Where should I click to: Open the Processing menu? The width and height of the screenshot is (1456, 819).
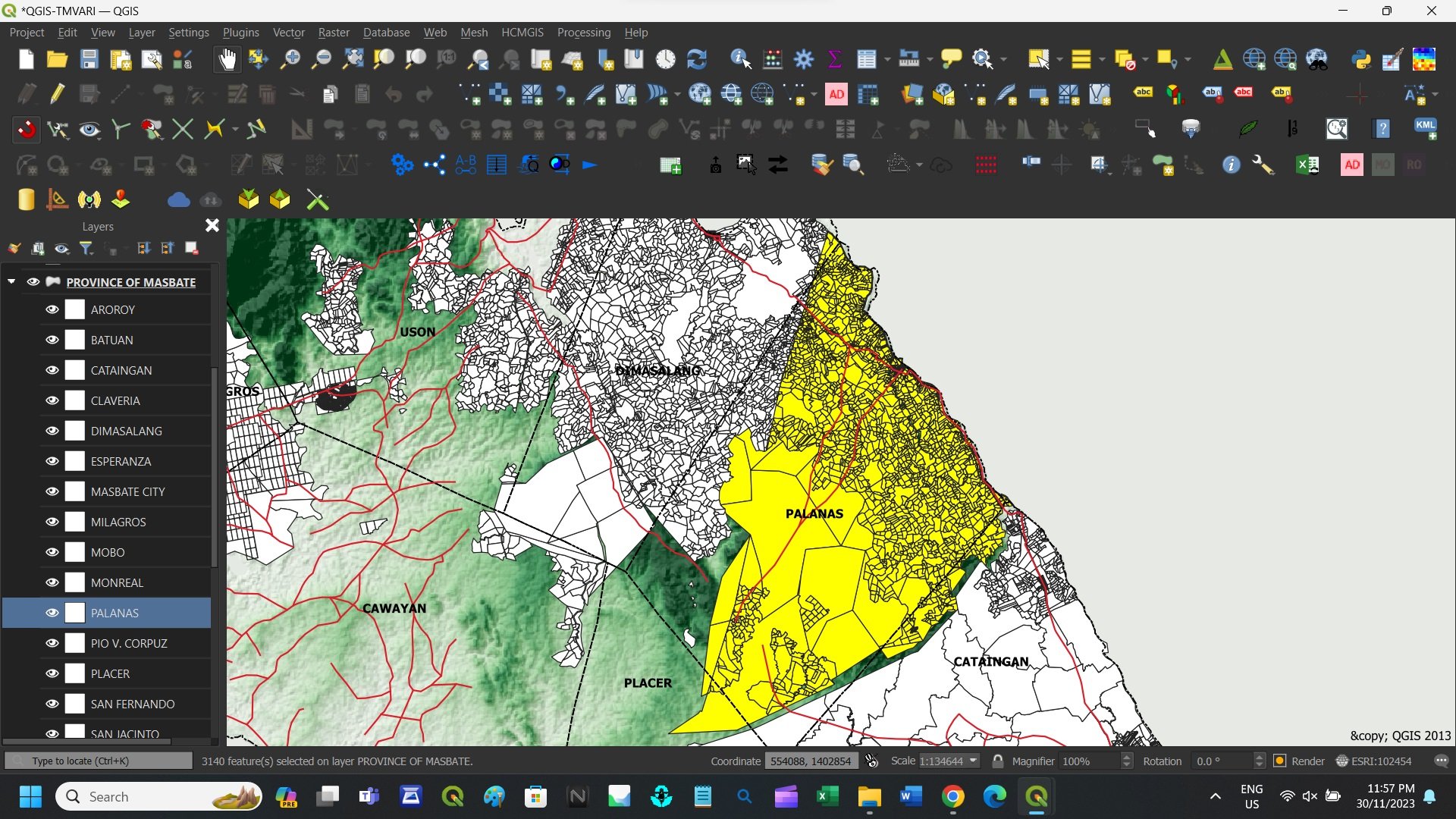point(583,33)
